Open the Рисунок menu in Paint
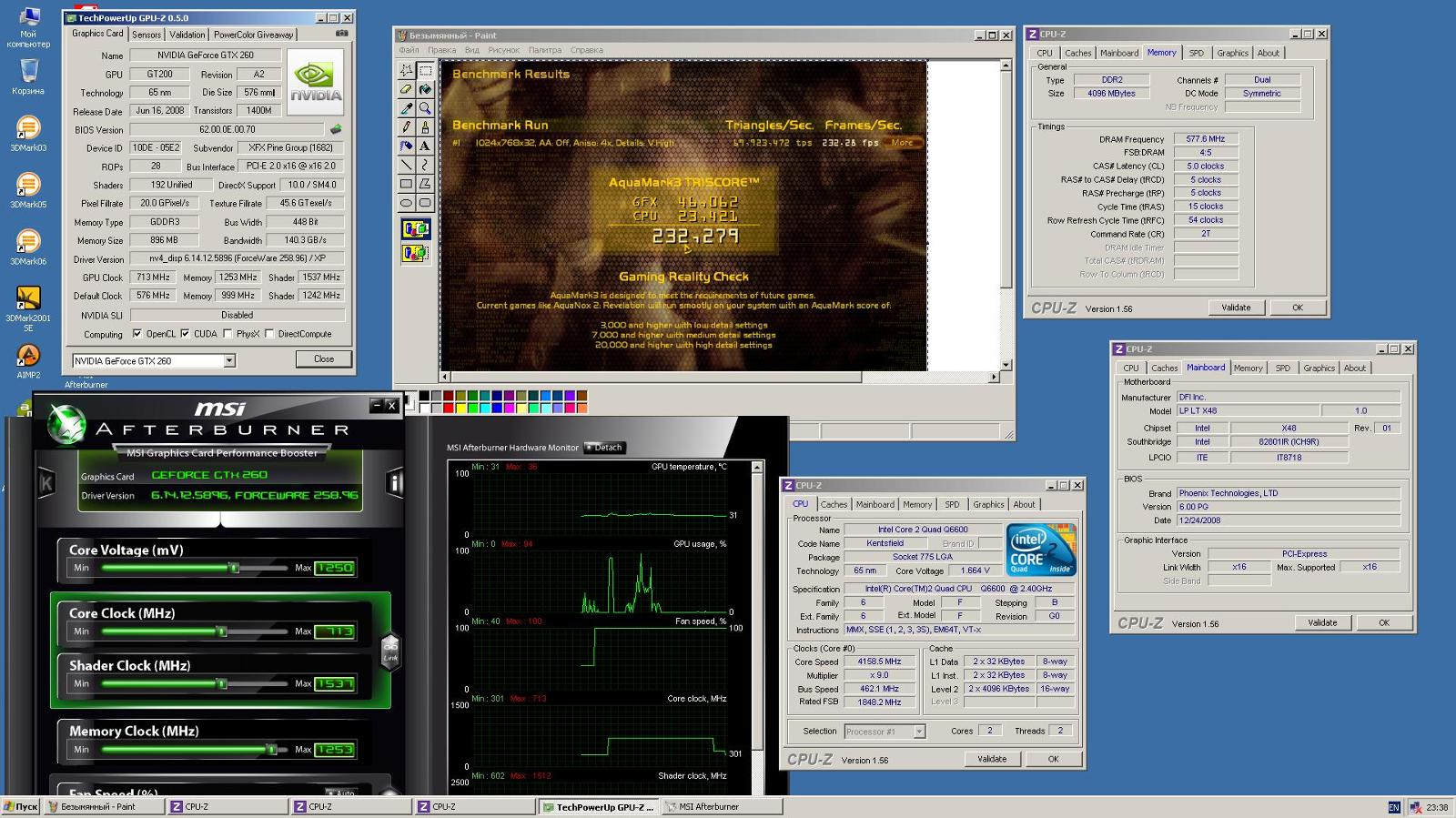Image resolution: width=1456 pixels, height=818 pixels. (503, 50)
